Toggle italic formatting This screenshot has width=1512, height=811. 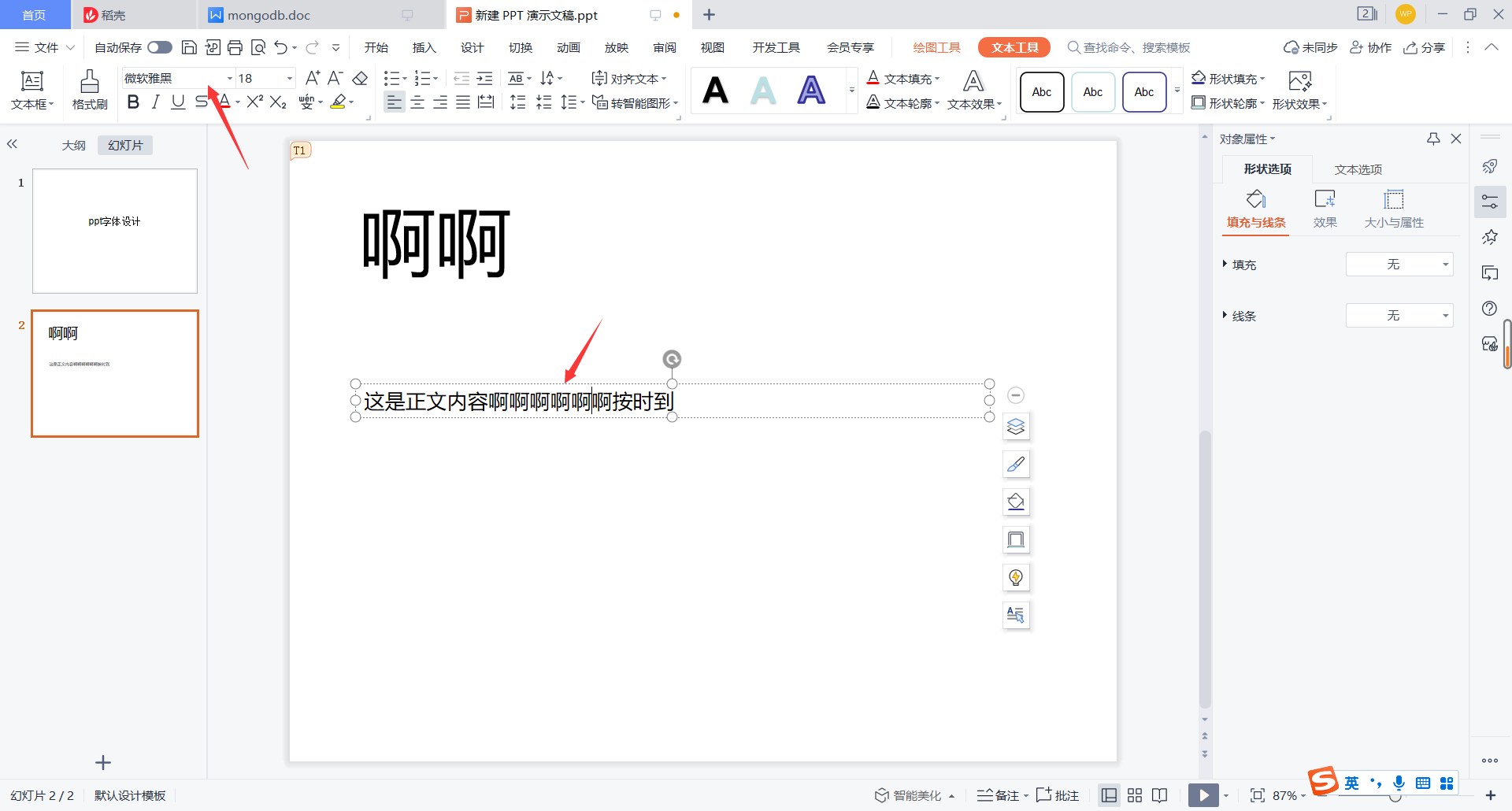(156, 102)
